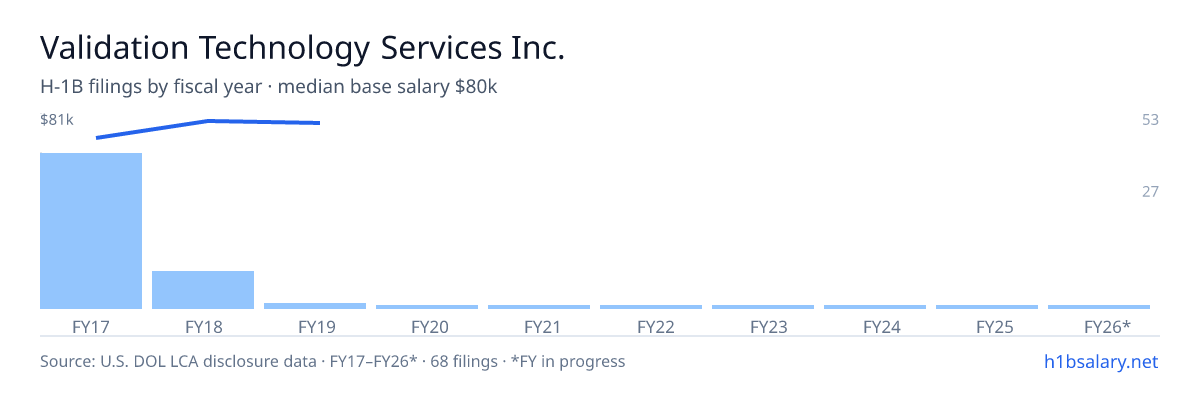
Task: Click the FY22 bar
Action: click(x=651, y=307)
